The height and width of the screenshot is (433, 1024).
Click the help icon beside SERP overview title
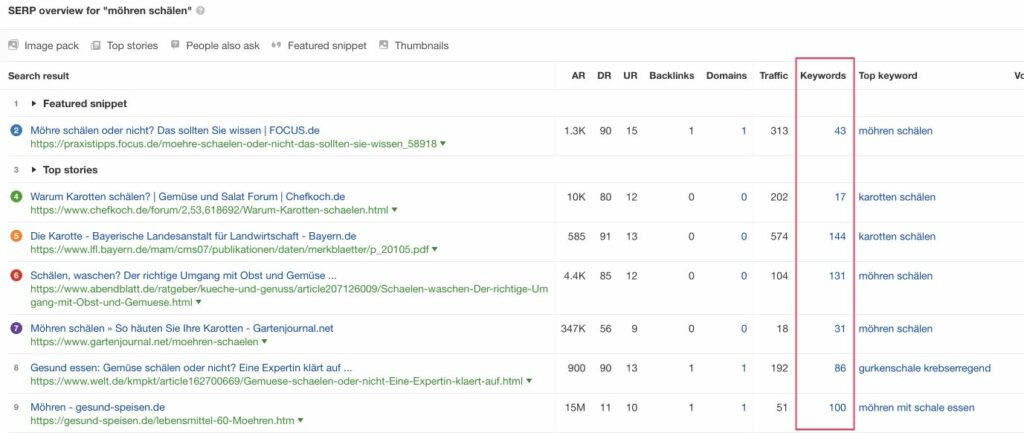pos(201,10)
